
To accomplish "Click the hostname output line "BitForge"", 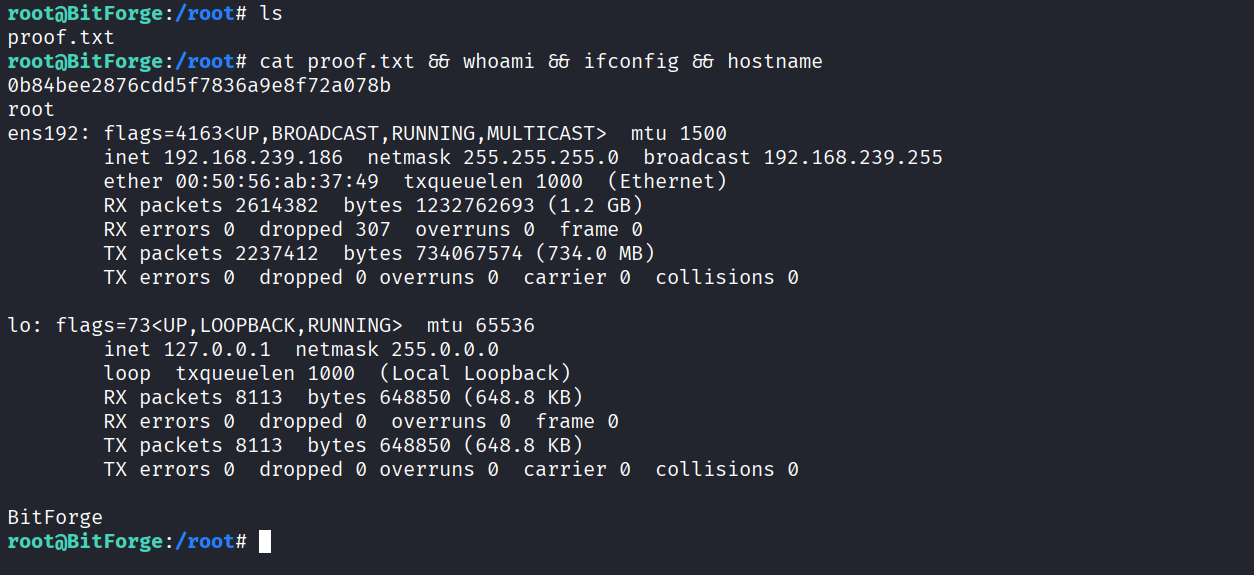I will pos(55,518).
